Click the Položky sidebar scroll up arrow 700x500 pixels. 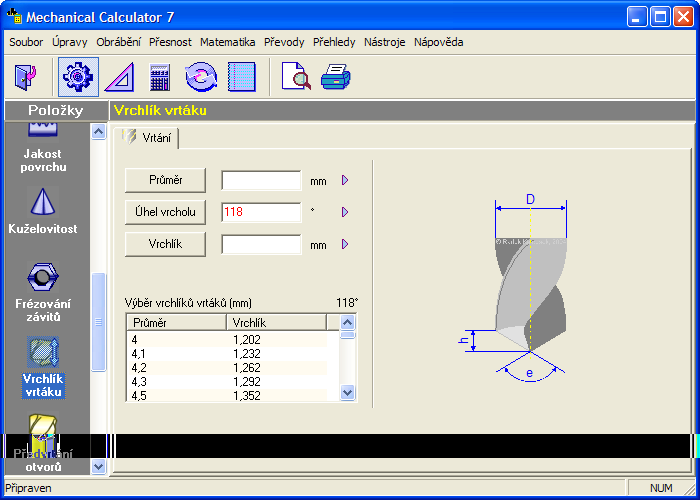(x=98, y=131)
